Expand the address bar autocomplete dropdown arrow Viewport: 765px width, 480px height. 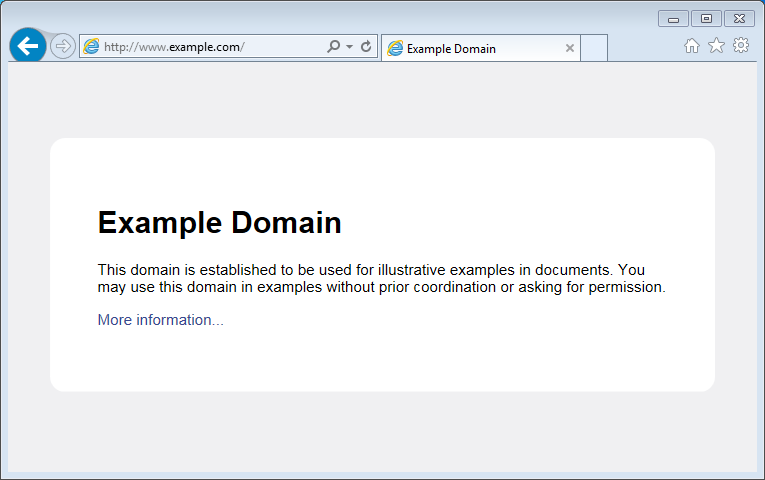(349, 47)
